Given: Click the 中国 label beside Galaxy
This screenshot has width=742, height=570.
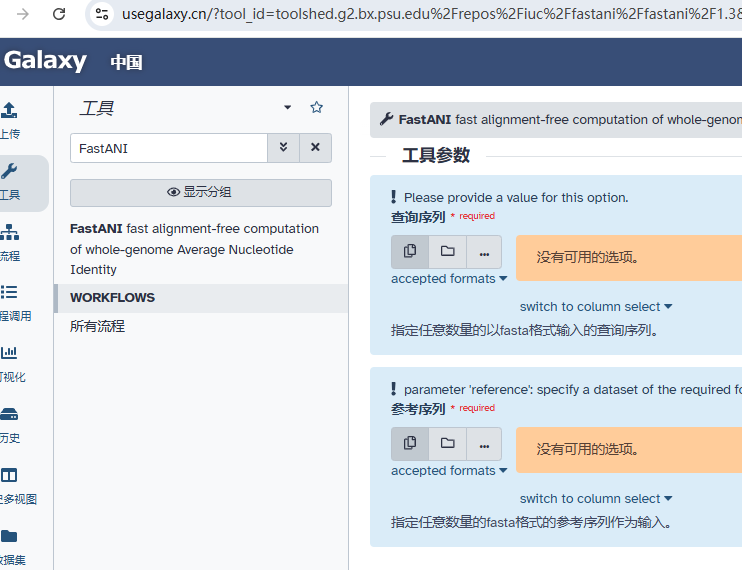Looking at the screenshot, I should 126,62.
